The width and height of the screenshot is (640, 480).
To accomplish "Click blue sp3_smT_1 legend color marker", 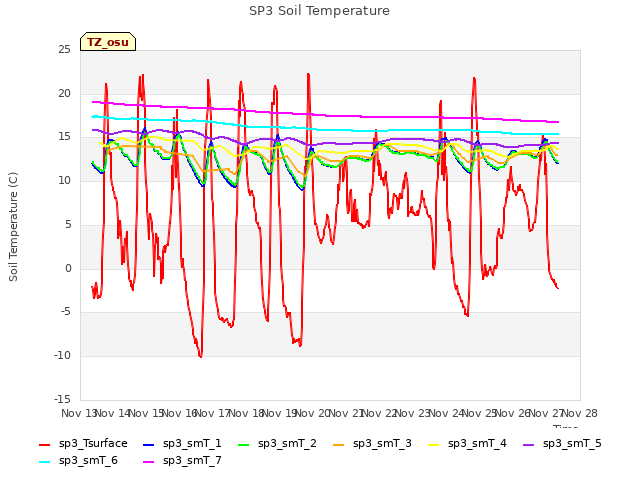I will click(x=149, y=444).
